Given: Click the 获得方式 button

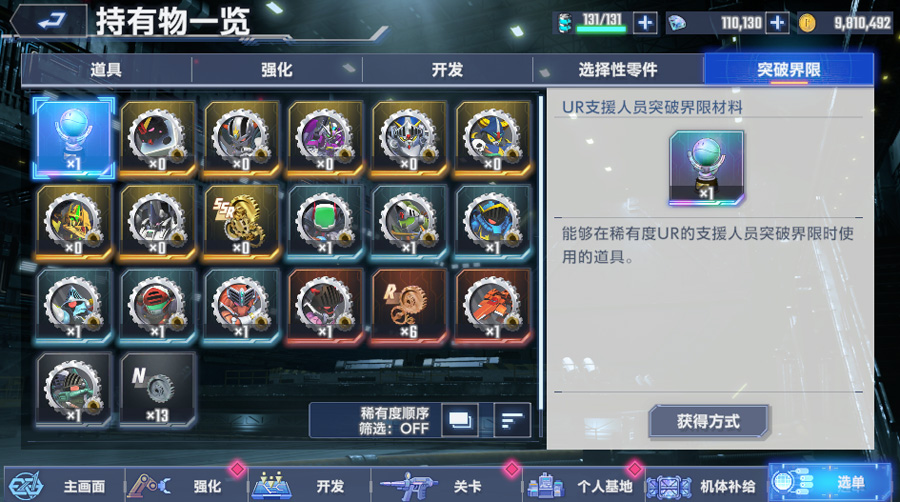Looking at the screenshot, I should coord(708,422).
